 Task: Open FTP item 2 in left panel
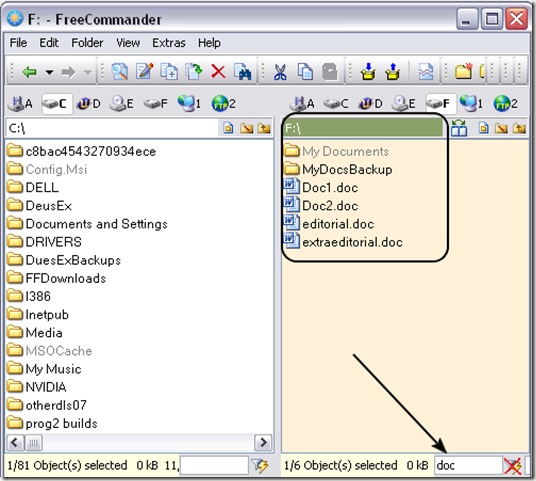click(224, 104)
